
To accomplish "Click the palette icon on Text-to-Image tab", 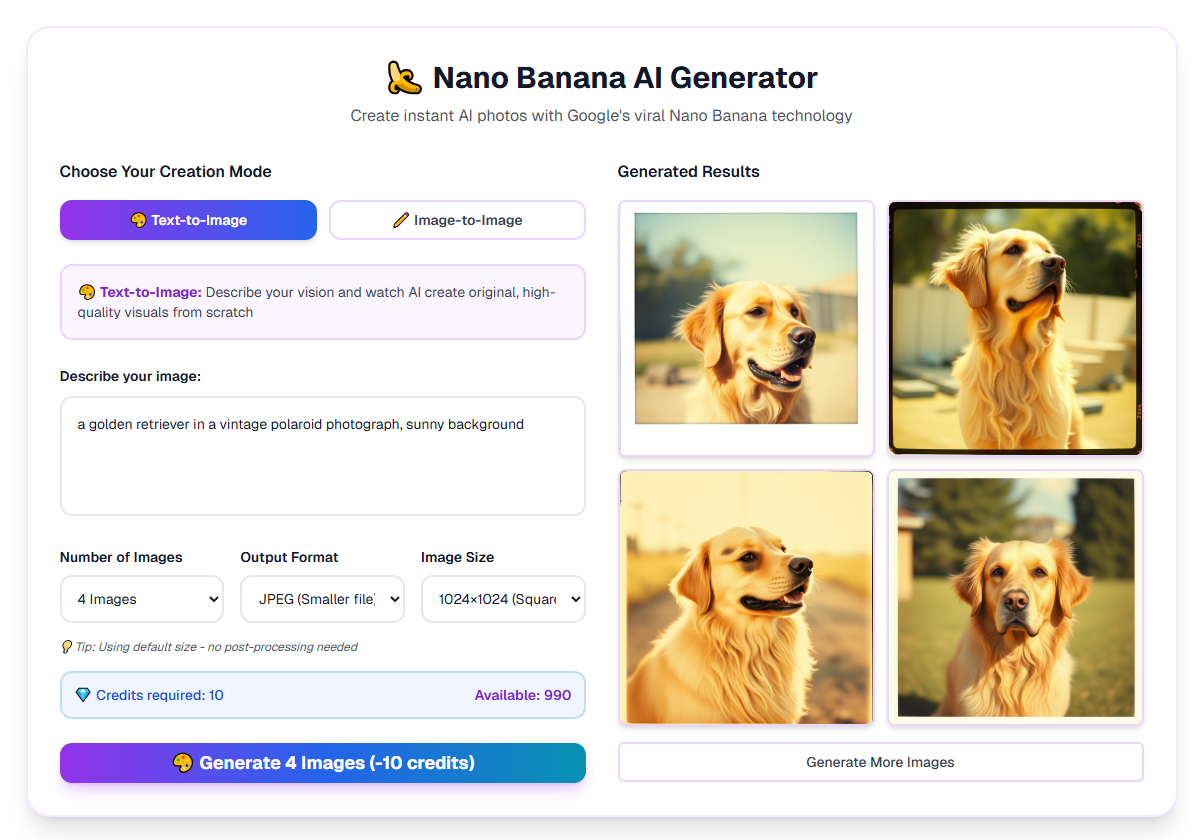I will point(139,220).
